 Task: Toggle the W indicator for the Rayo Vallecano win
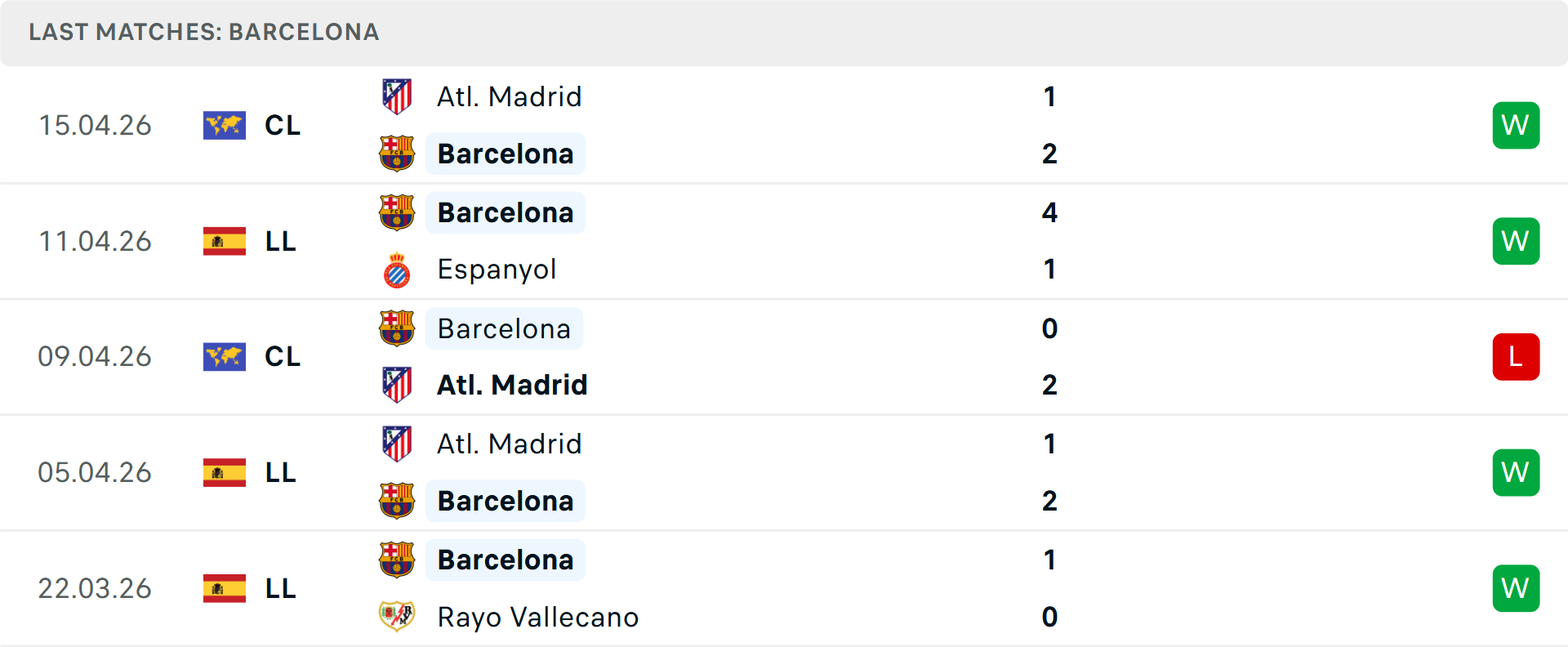[x=1516, y=588]
